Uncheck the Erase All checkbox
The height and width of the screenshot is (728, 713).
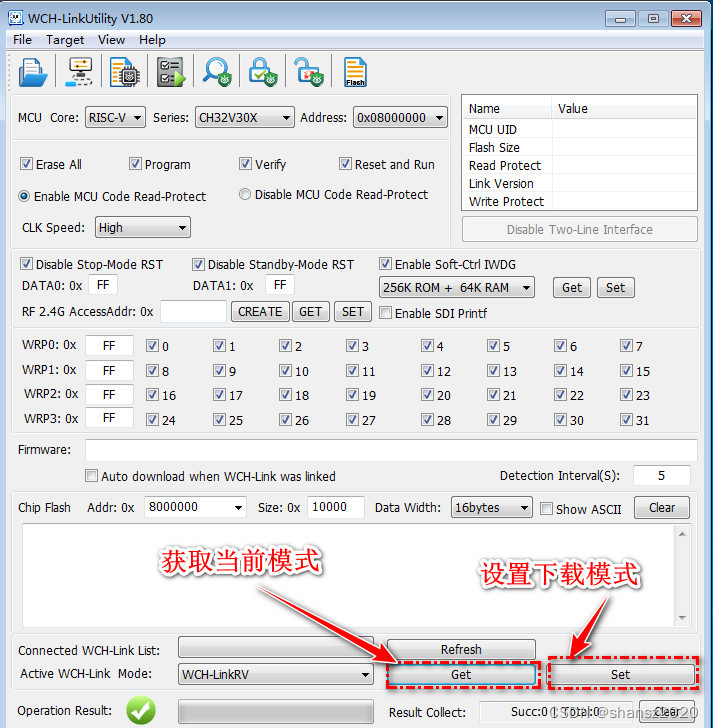26,164
